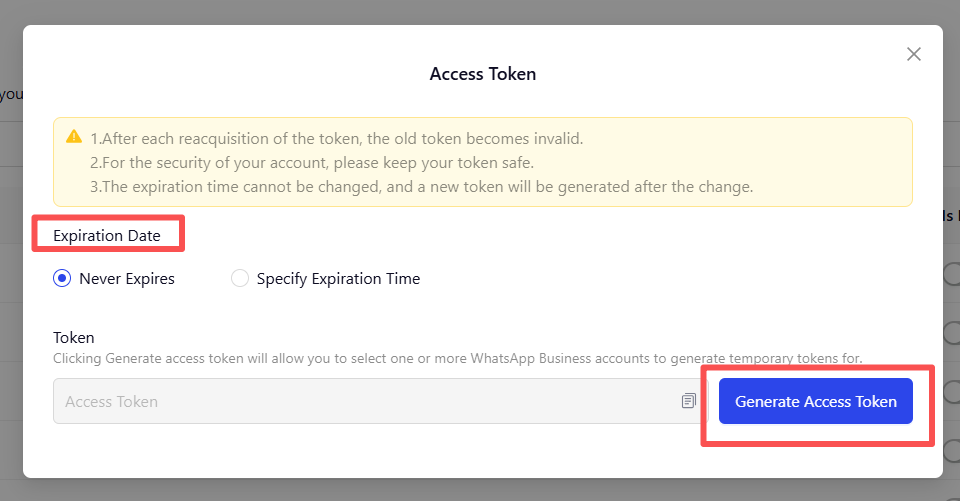Click the Access Token dialog title
Screen dimensions: 960x501
pos(482,74)
